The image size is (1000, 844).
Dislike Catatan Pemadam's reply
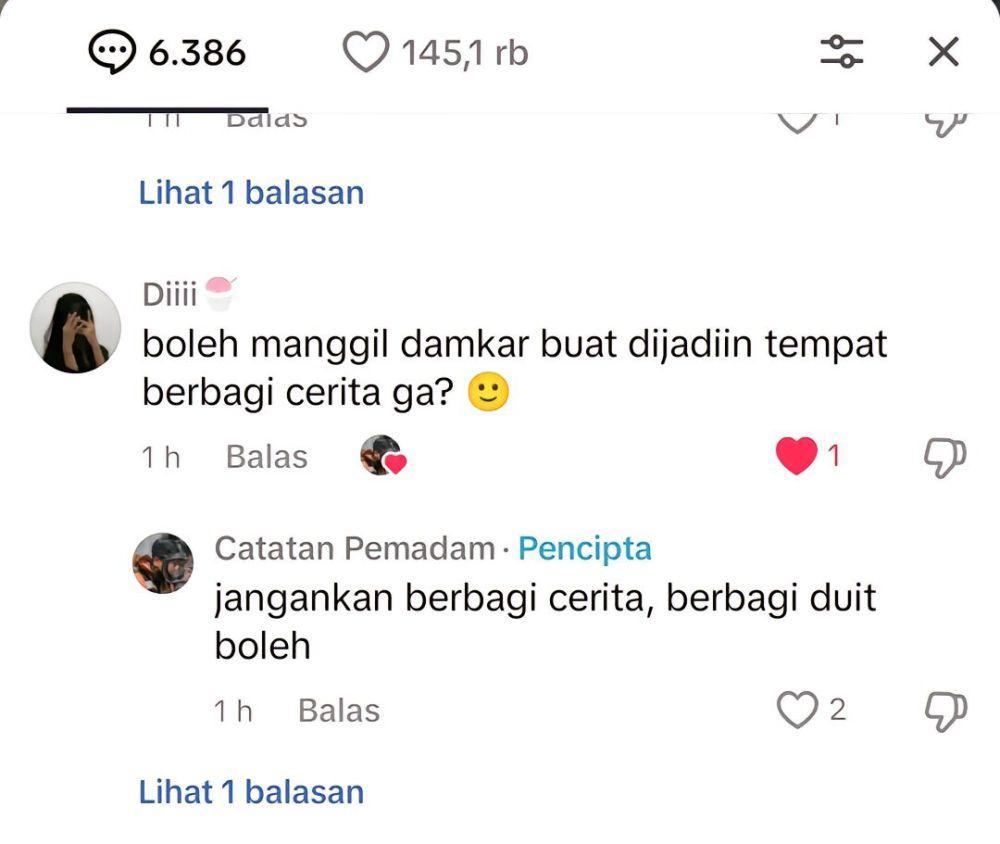pyautogui.click(x=946, y=711)
